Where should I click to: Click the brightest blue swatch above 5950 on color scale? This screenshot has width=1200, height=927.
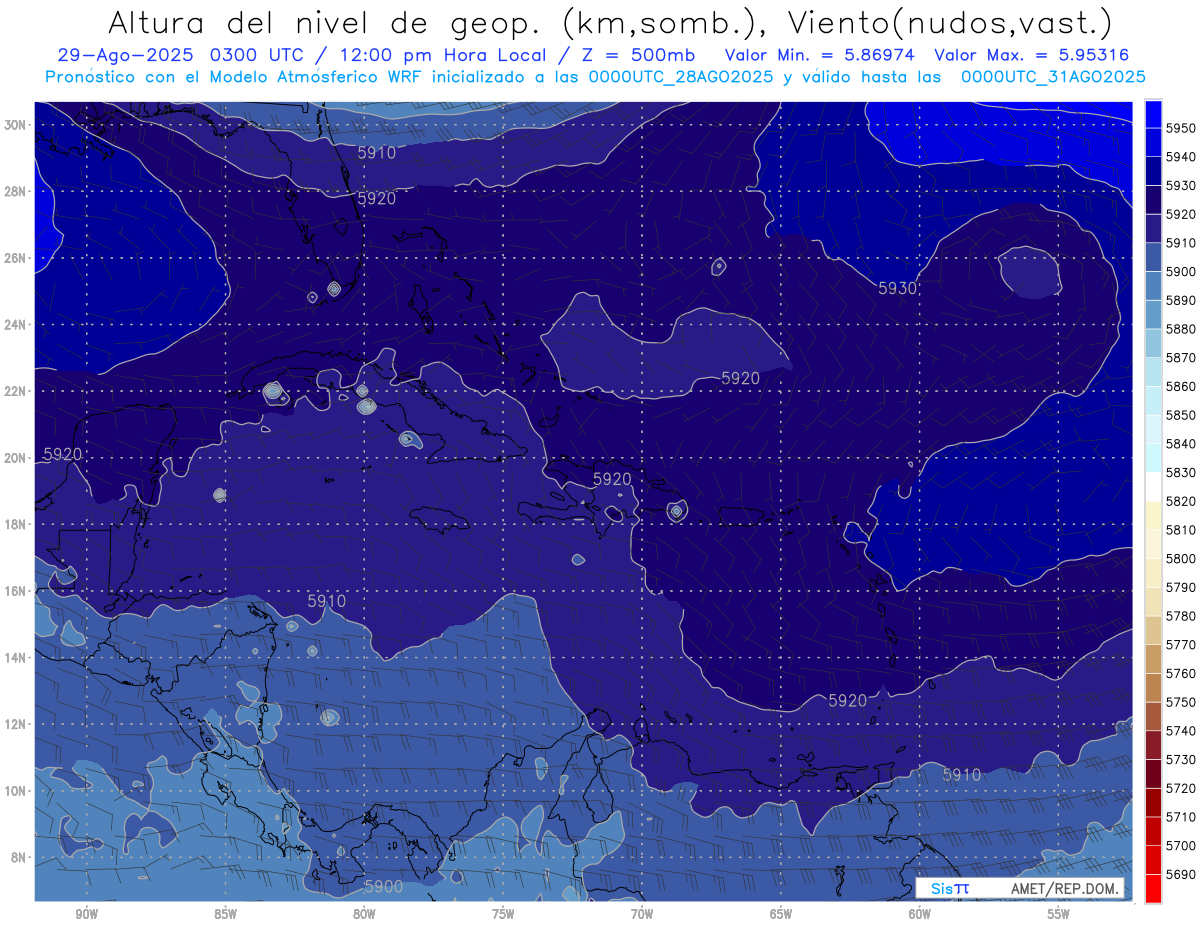tap(1153, 113)
